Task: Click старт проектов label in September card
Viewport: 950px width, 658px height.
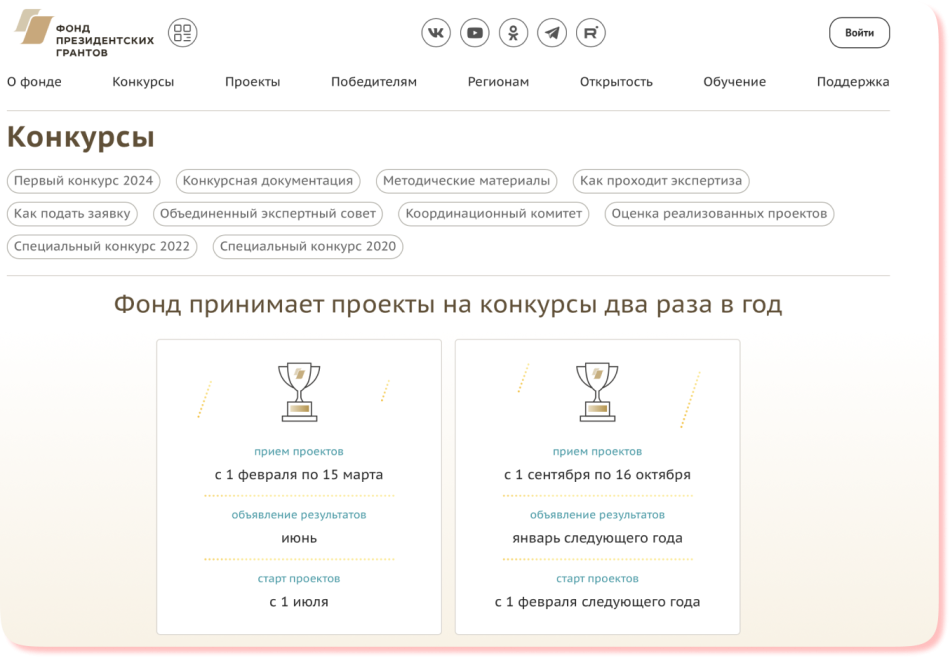Action: tap(597, 579)
